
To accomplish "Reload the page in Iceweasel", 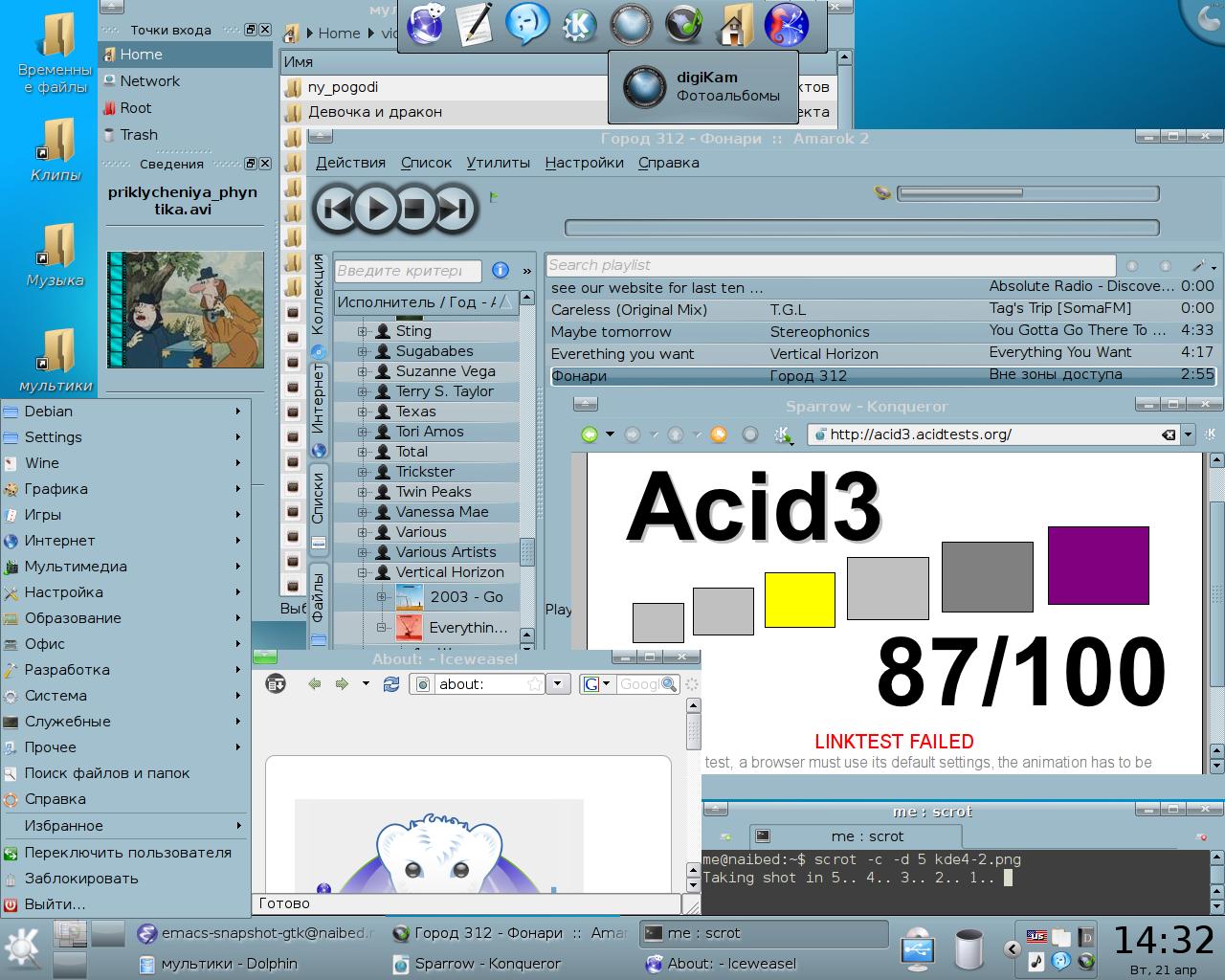I will point(390,683).
